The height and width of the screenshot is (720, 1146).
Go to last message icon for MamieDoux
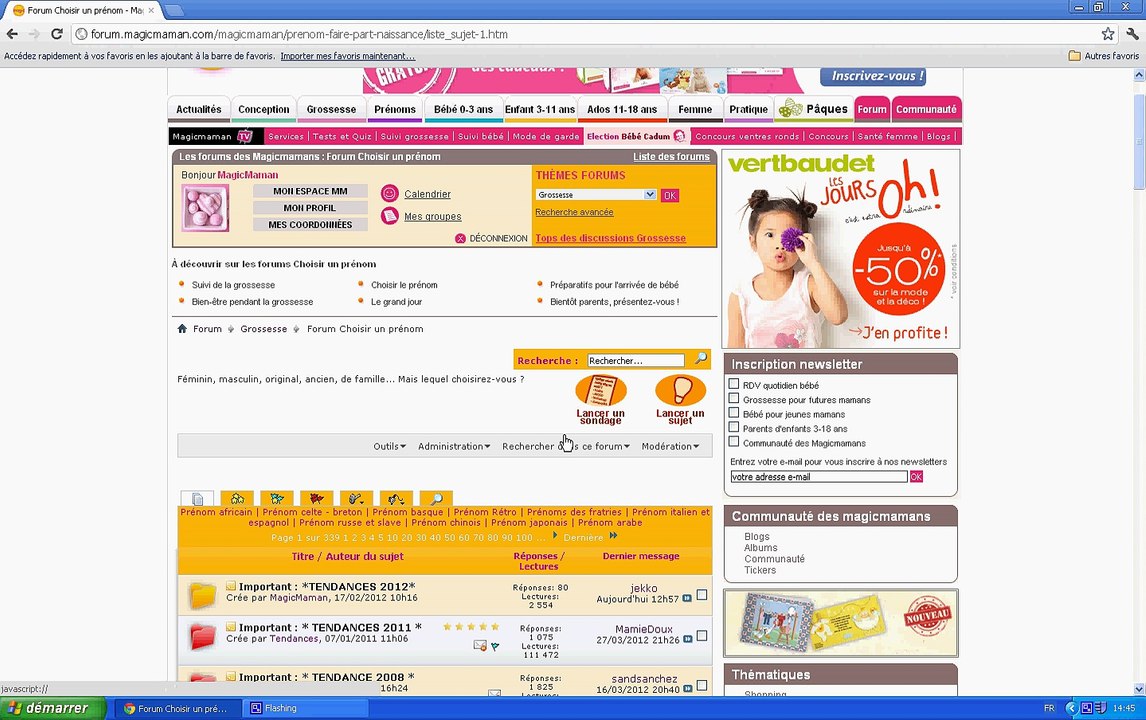687,640
